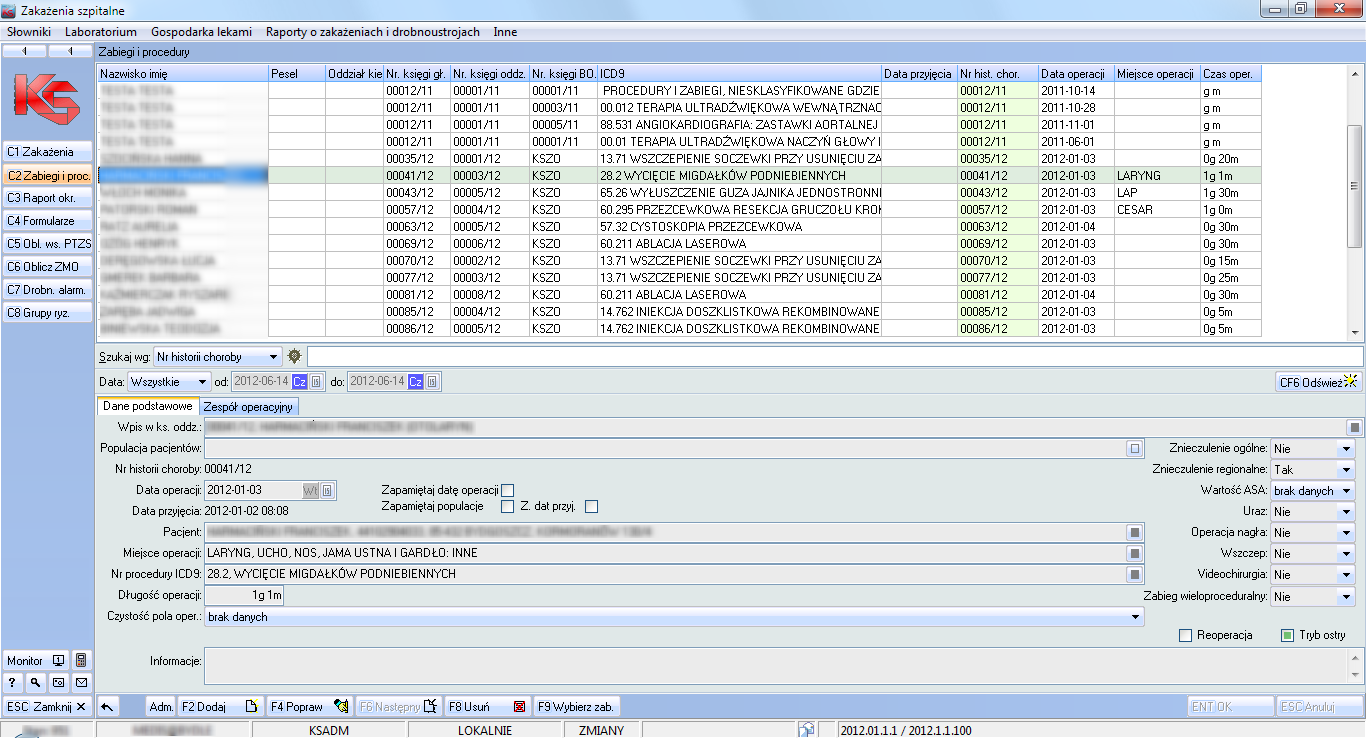
Task: Switch to Zespół operacyjny tab
Action: [248, 407]
